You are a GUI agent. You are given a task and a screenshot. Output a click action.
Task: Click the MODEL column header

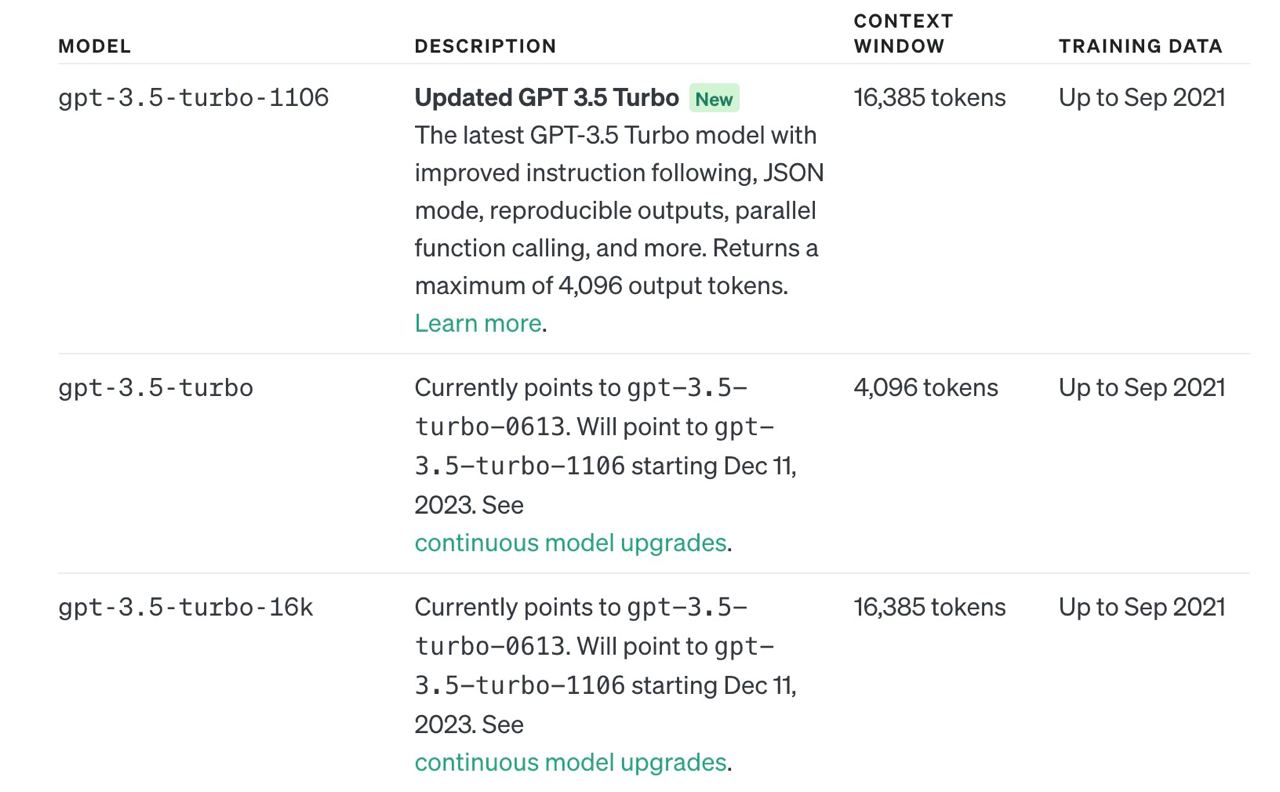coord(94,46)
